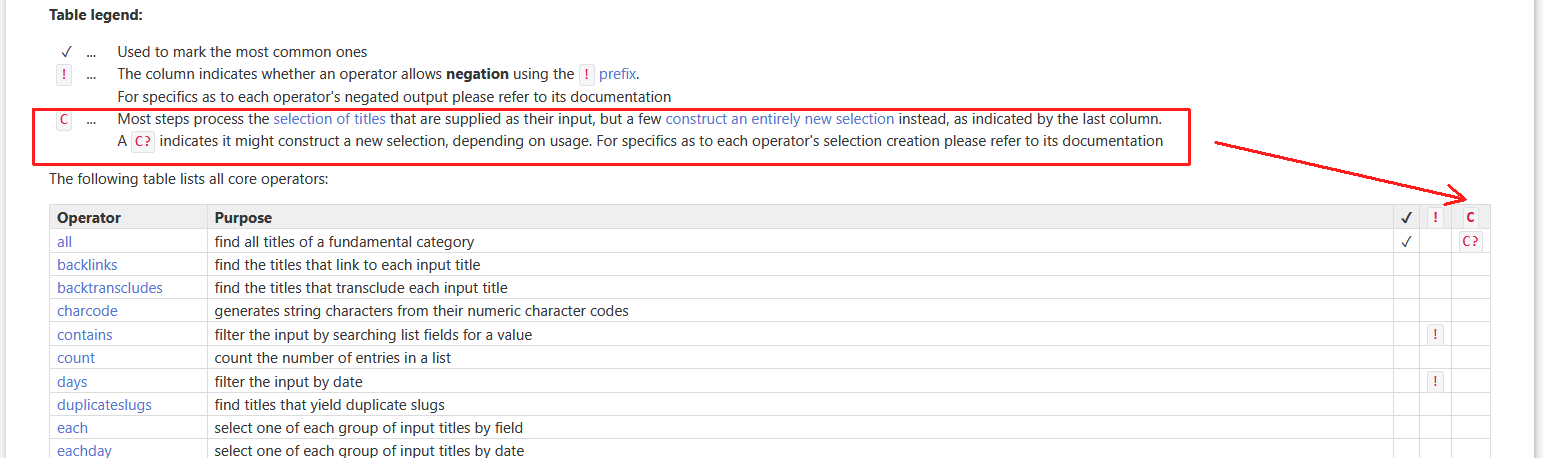Click the ! badge in days row

click(1435, 381)
